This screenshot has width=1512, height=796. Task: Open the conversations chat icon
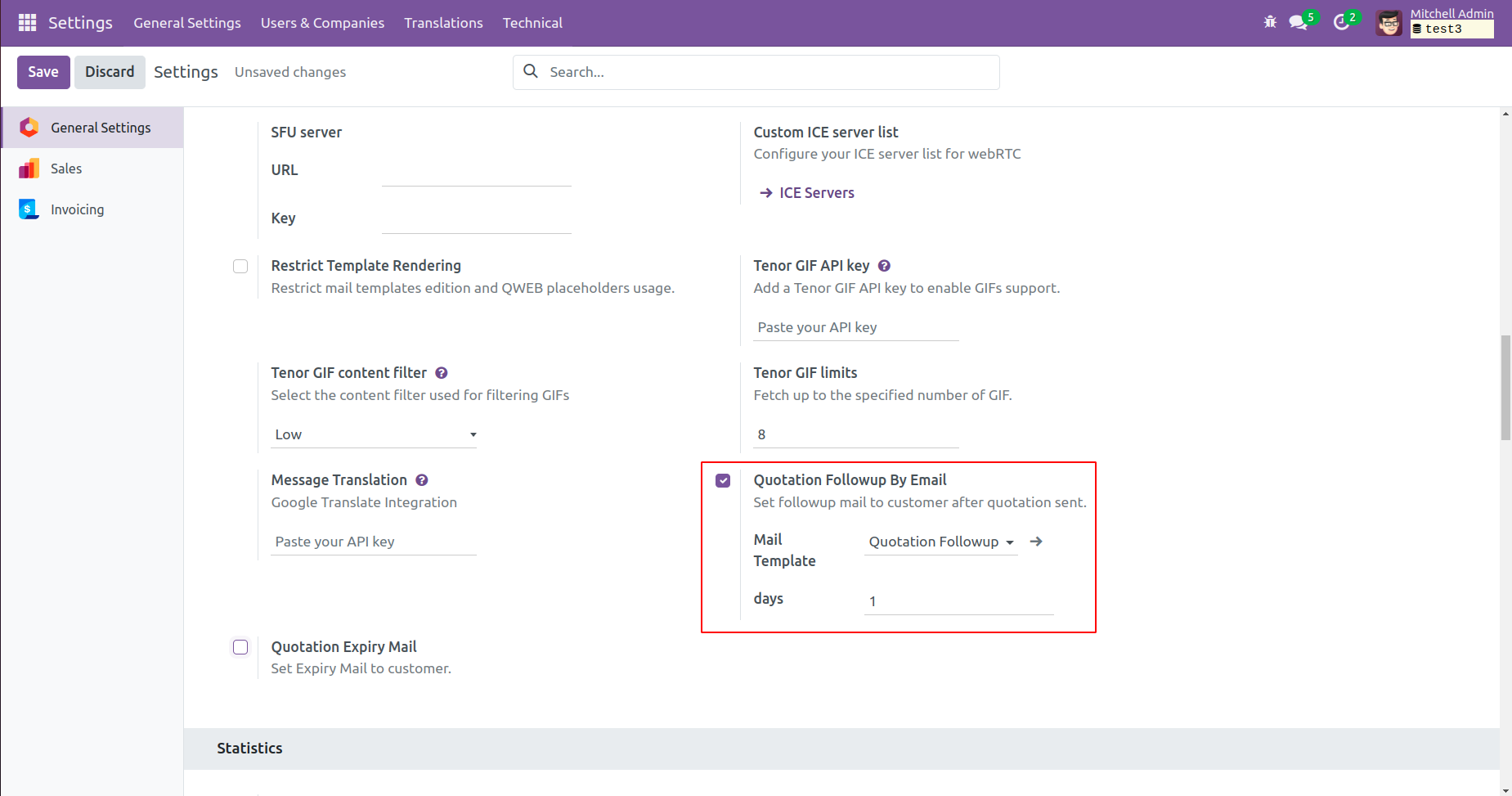pyautogui.click(x=1298, y=22)
